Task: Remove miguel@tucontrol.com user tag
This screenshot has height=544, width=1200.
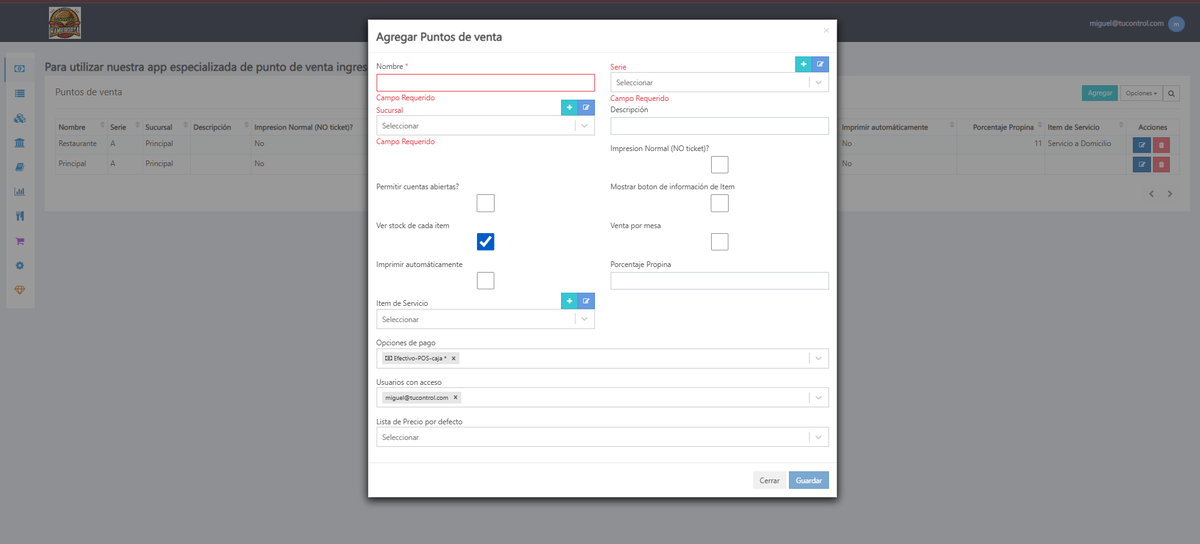Action: click(x=455, y=397)
